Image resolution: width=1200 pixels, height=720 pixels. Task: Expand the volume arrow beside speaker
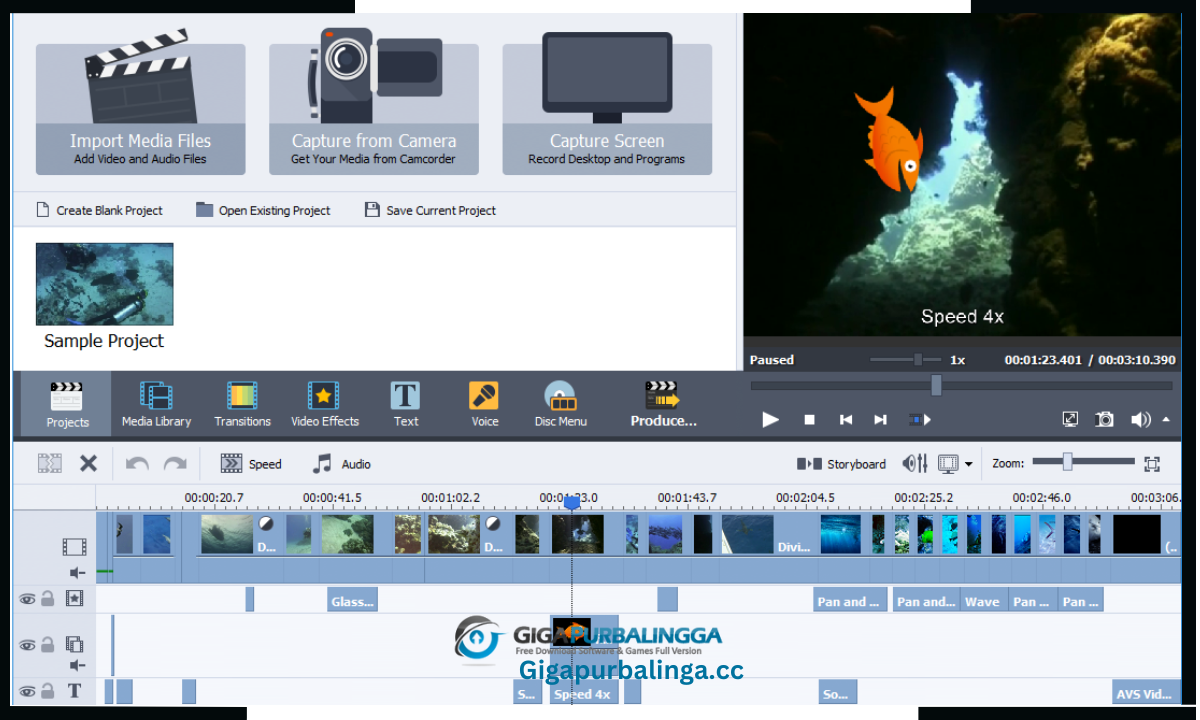point(1166,420)
